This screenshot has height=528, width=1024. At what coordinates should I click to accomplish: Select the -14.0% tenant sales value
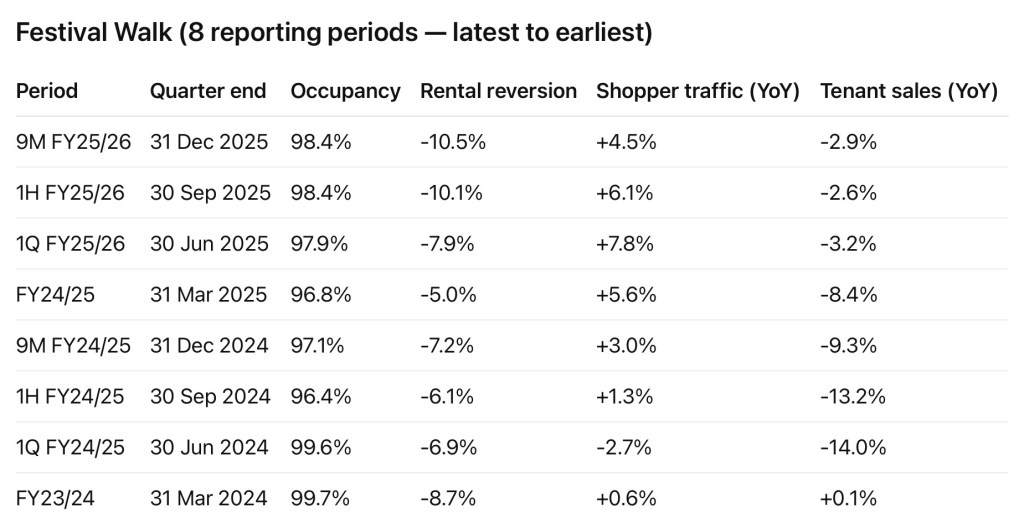(853, 447)
